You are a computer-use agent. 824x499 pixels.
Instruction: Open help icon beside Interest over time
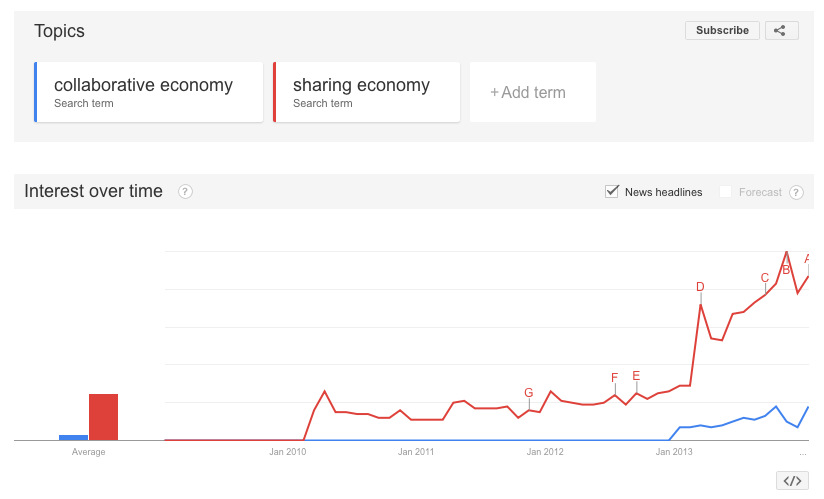click(x=185, y=192)
